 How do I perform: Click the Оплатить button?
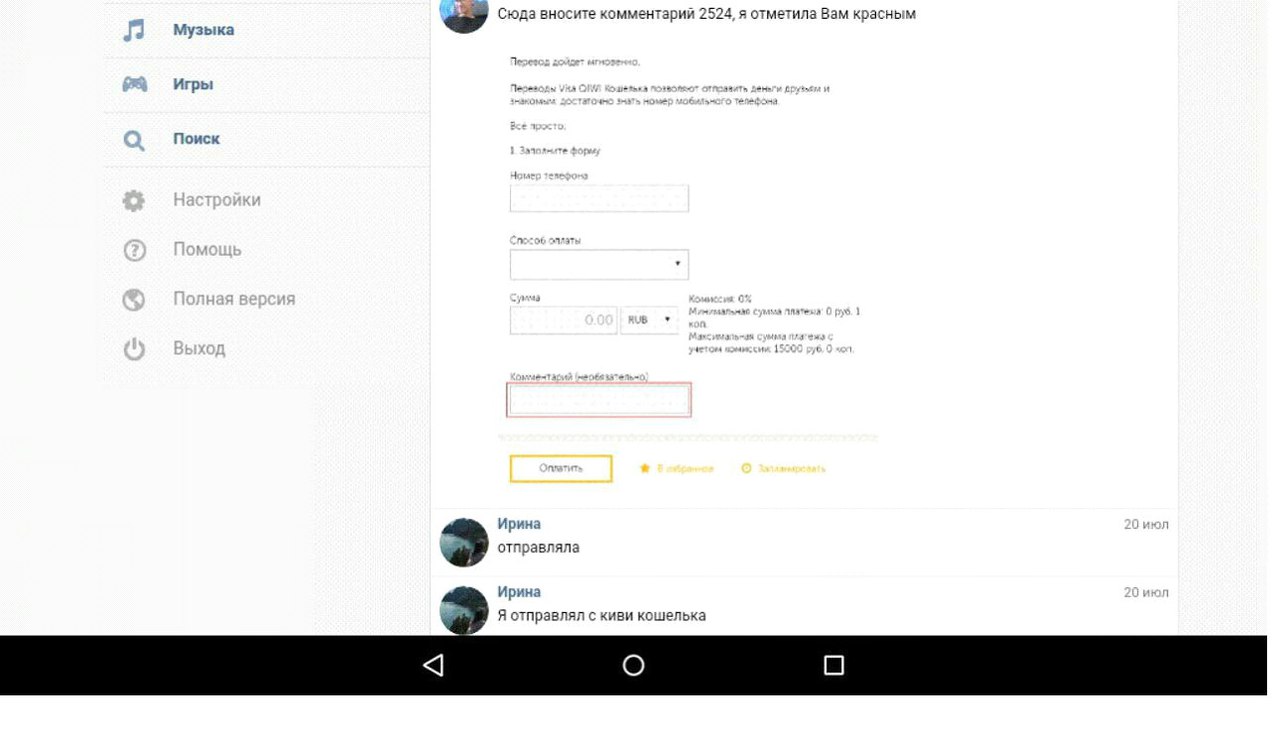click(x=560, y=468)
